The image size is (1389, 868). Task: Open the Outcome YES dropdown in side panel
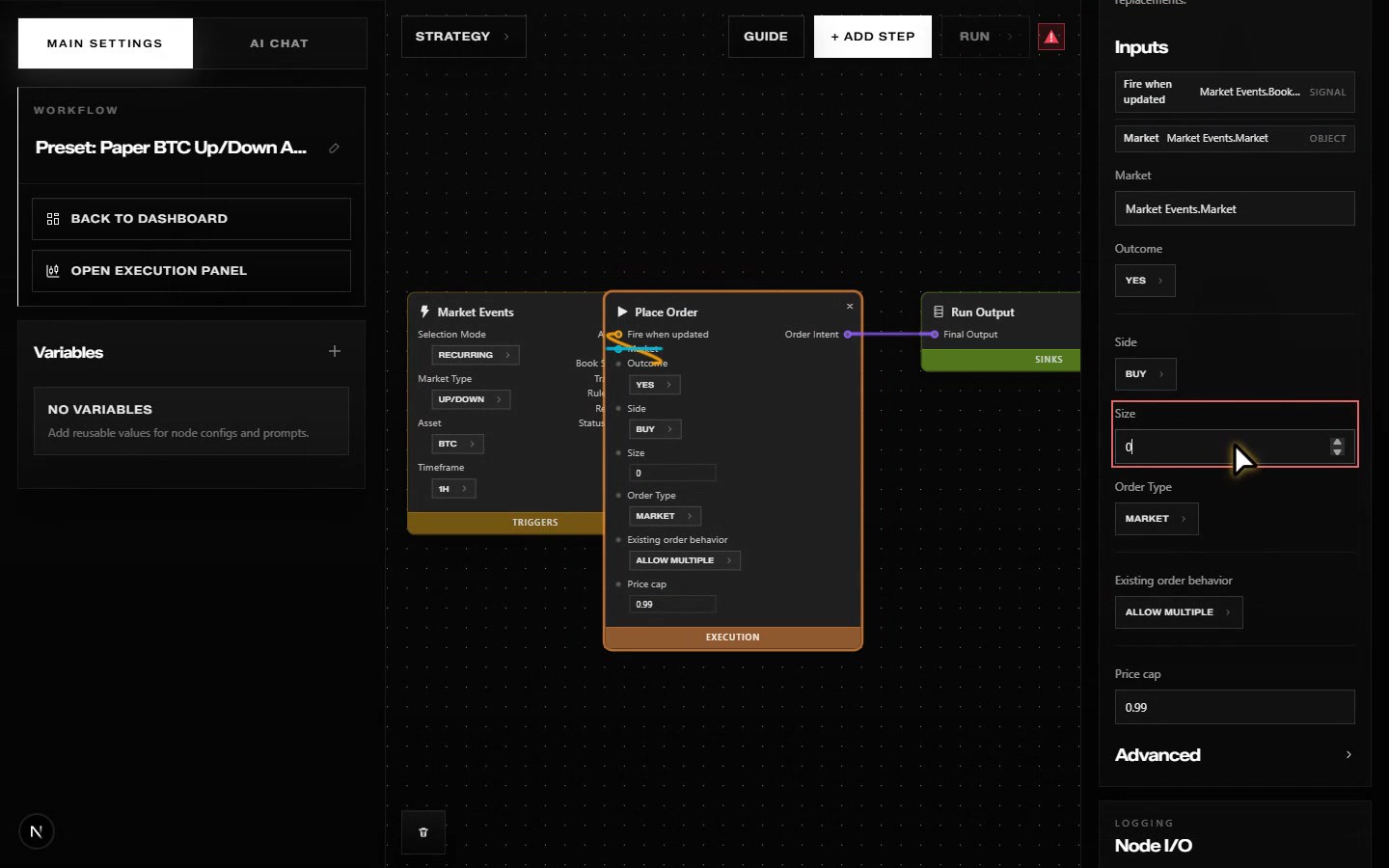pyautogui.click(x=1145, y=281)
